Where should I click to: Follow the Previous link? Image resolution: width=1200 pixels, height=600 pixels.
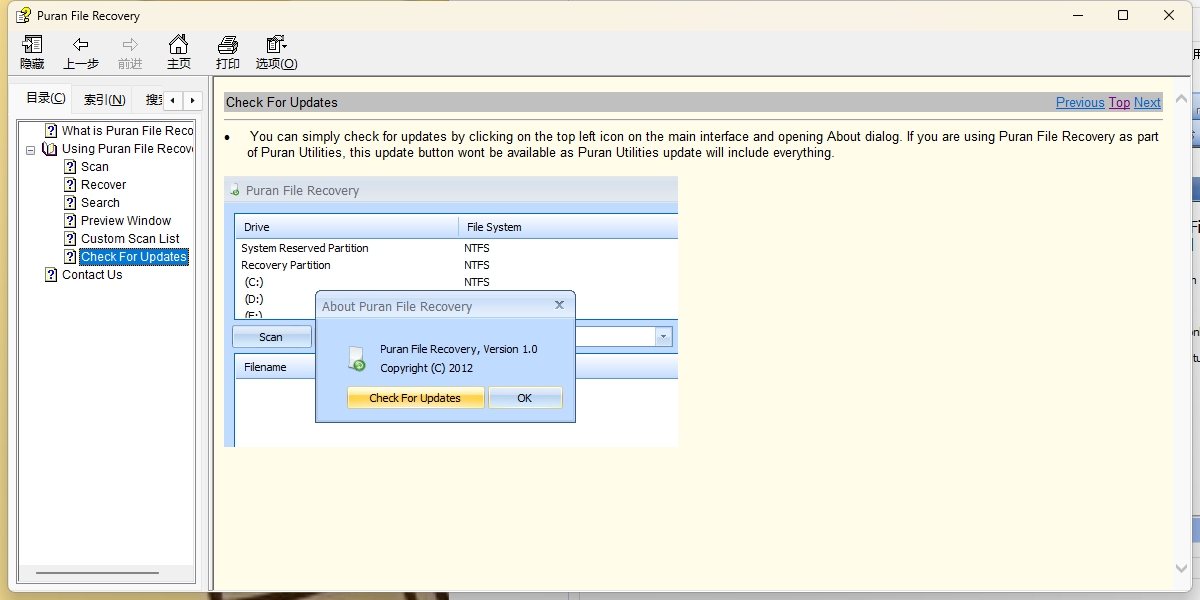pos(1080,102)
